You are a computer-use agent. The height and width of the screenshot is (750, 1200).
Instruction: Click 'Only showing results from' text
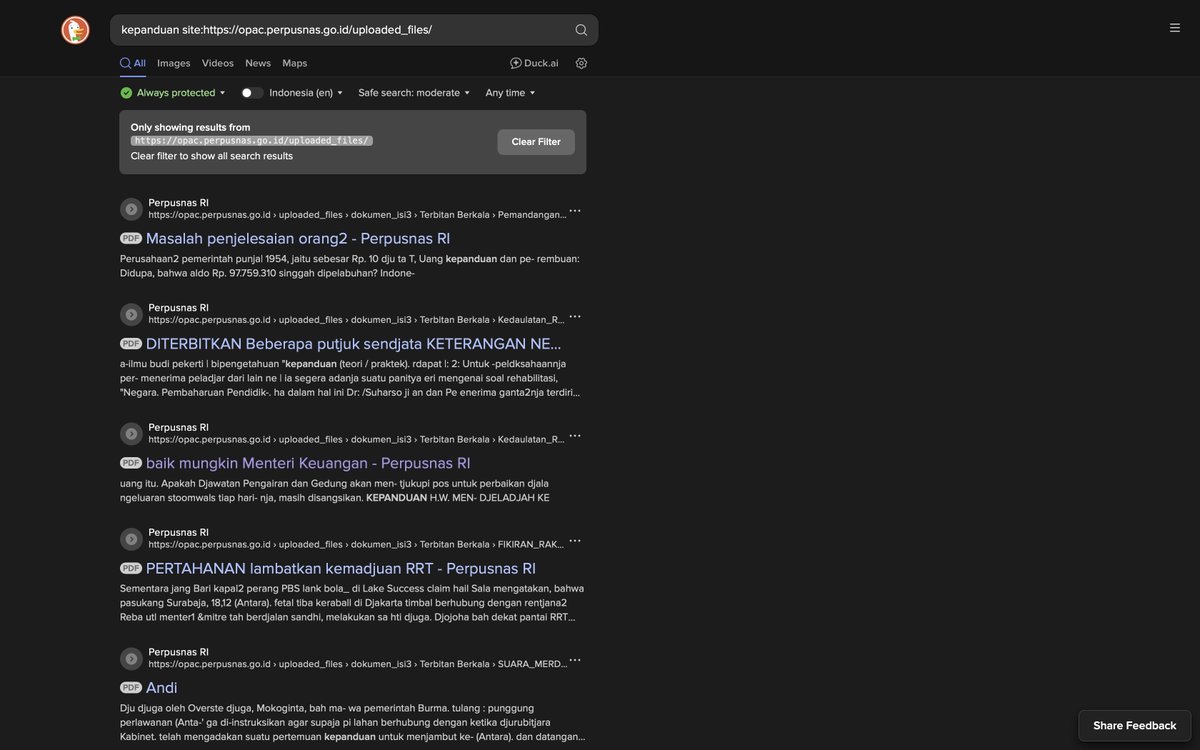point(190,127)
